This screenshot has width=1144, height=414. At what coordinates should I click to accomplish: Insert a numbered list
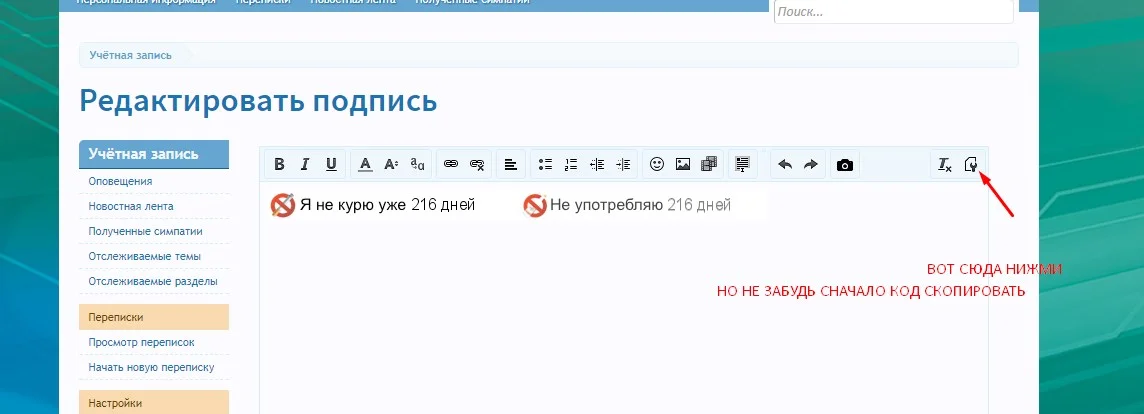pos(571,164)
